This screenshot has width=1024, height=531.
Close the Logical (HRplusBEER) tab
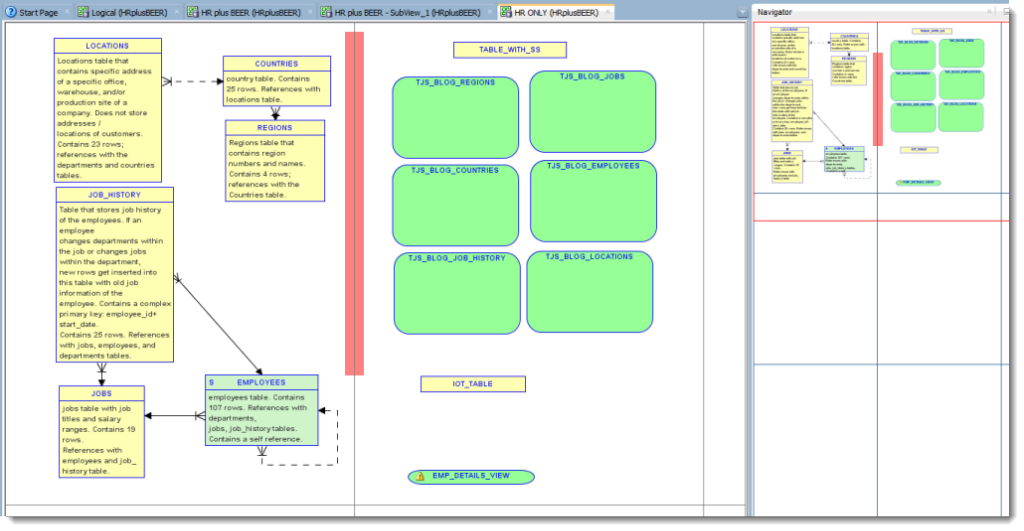(176, 12)
